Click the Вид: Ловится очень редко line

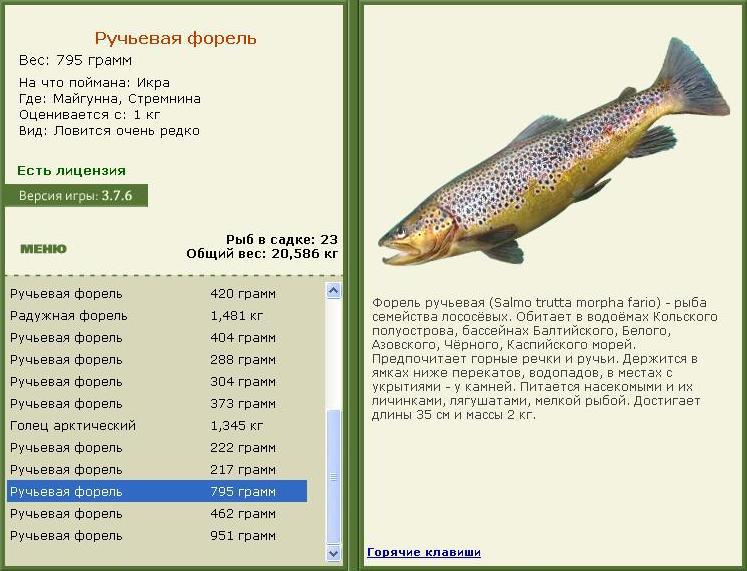(x=109, y=131)
